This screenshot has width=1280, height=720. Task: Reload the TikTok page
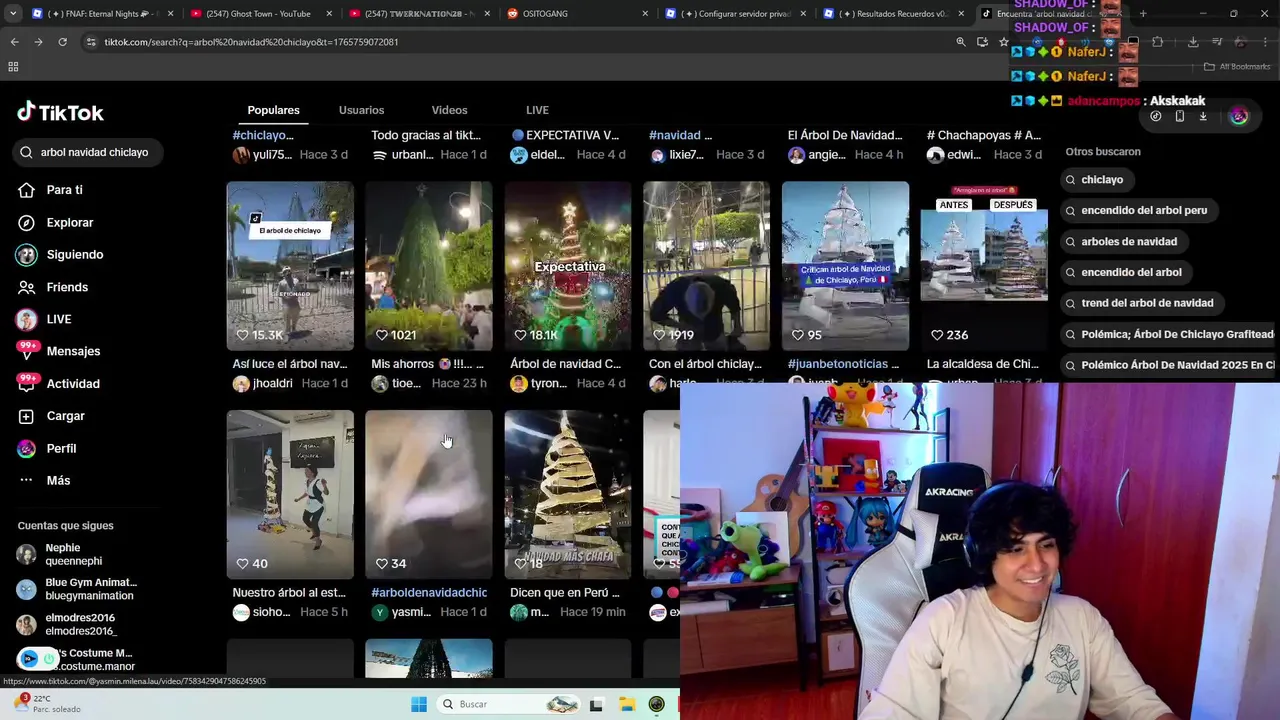[62, 42]
